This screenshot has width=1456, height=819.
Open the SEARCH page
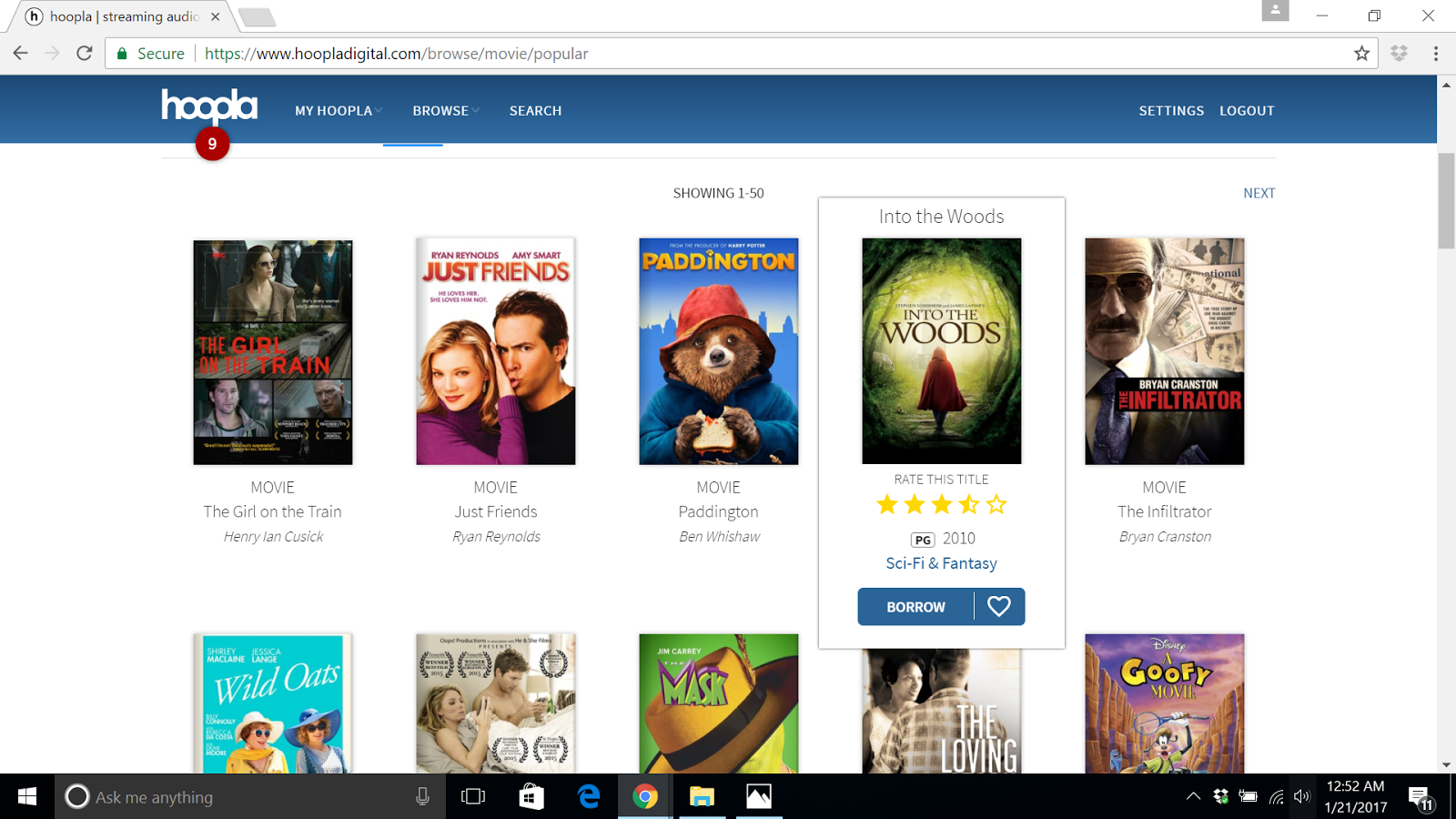[535, 111]
